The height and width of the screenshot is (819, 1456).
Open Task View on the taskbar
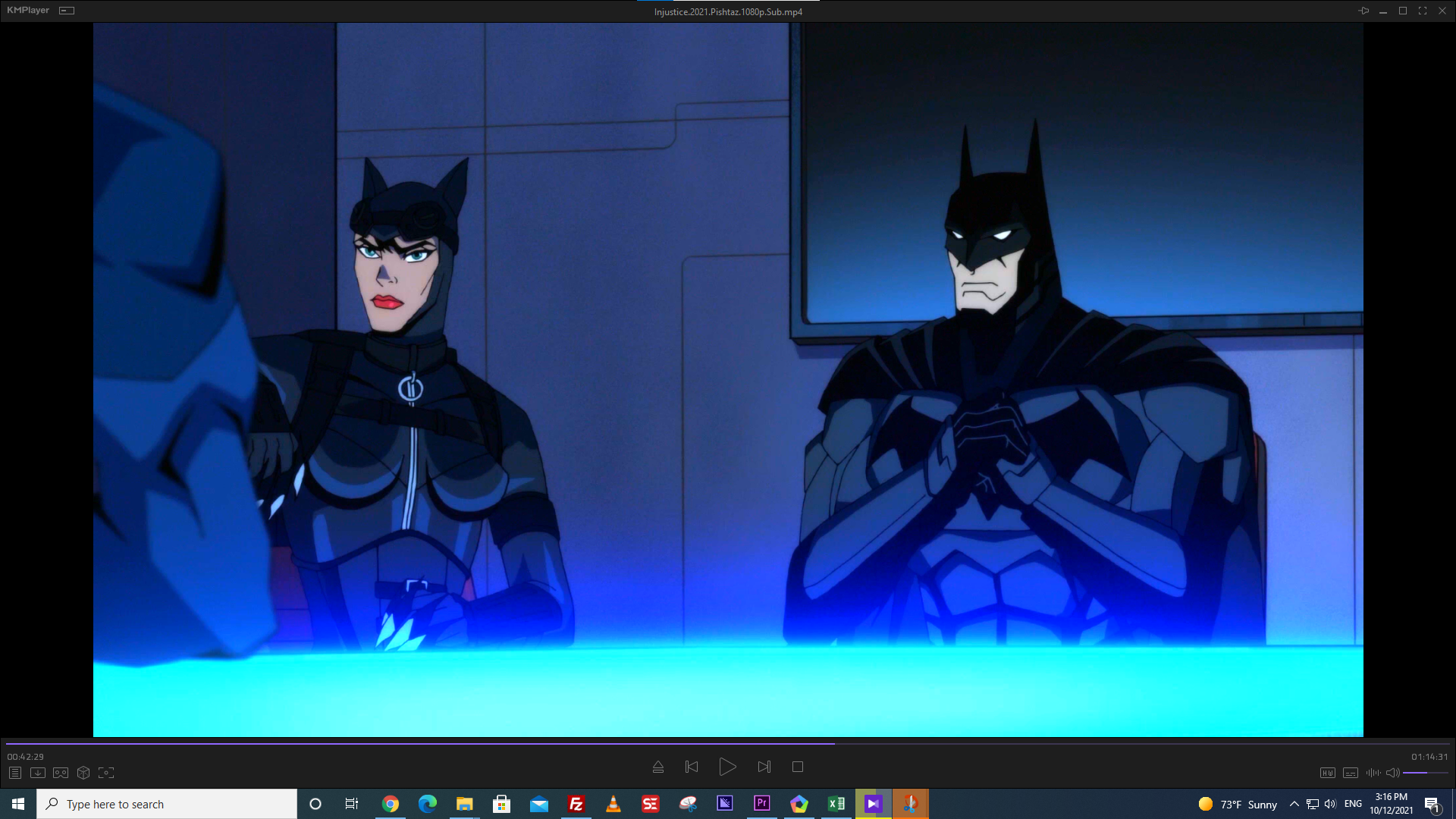coord(352,804)
